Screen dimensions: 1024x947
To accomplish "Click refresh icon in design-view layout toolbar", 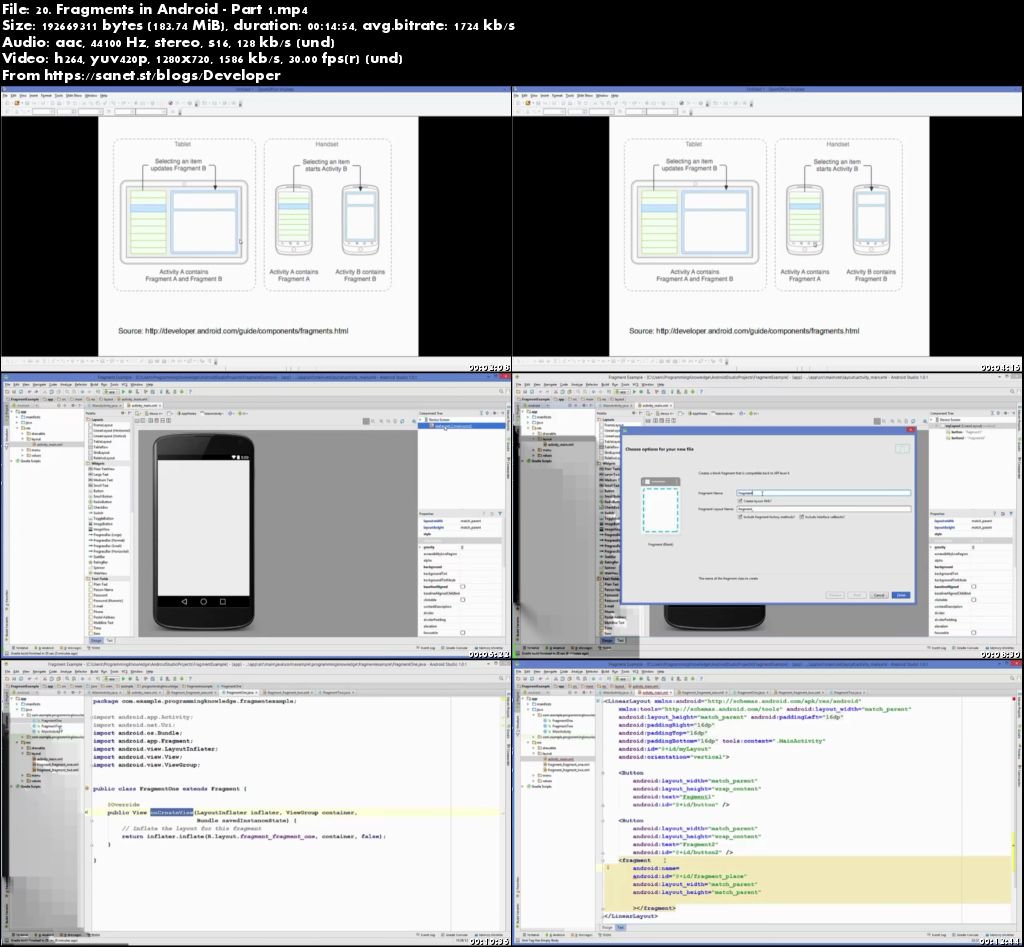I will point(402,421).
